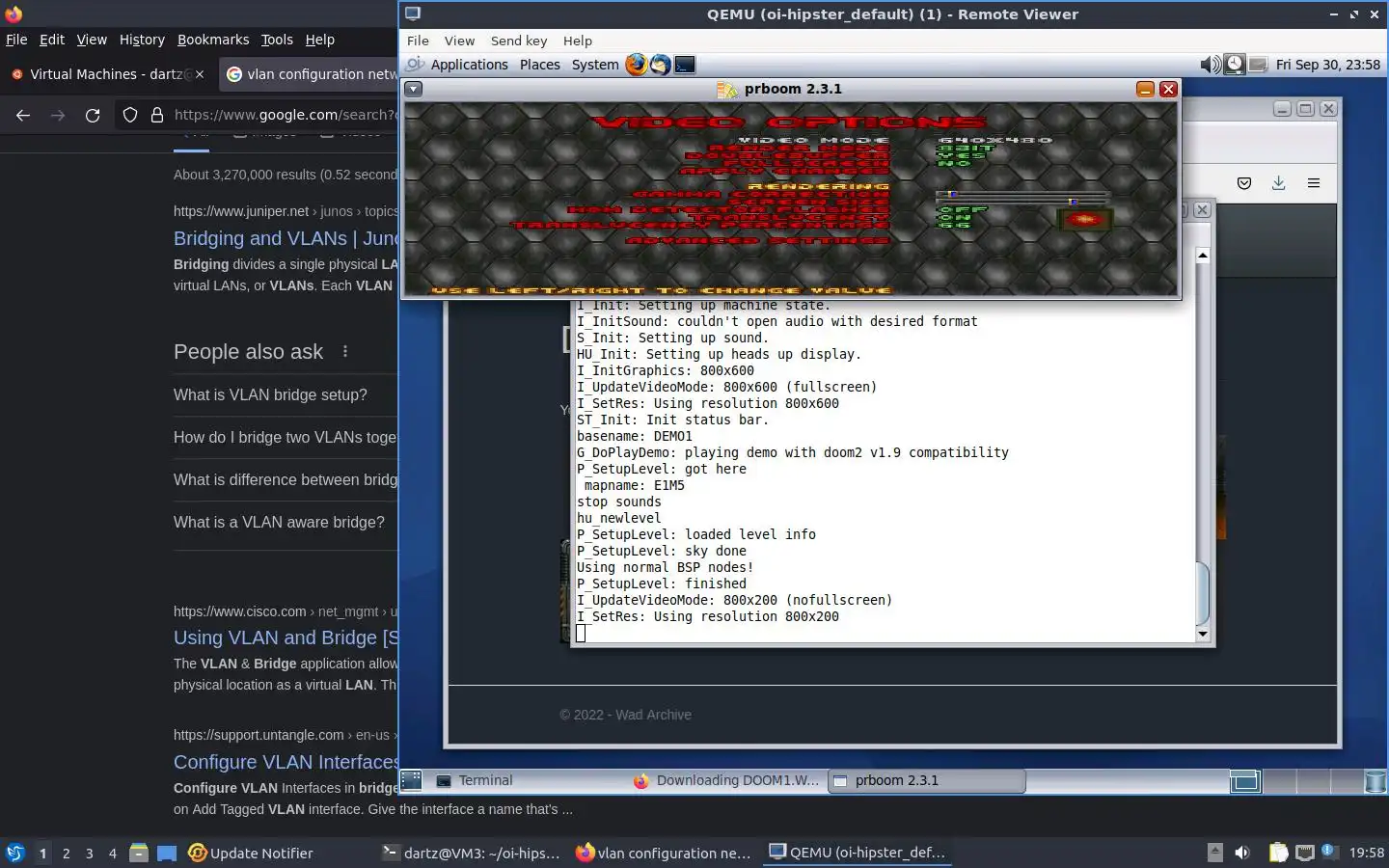Reload the Google search page
The width and height of the screenshot is (1389, 868).
[x=93, y=115]
